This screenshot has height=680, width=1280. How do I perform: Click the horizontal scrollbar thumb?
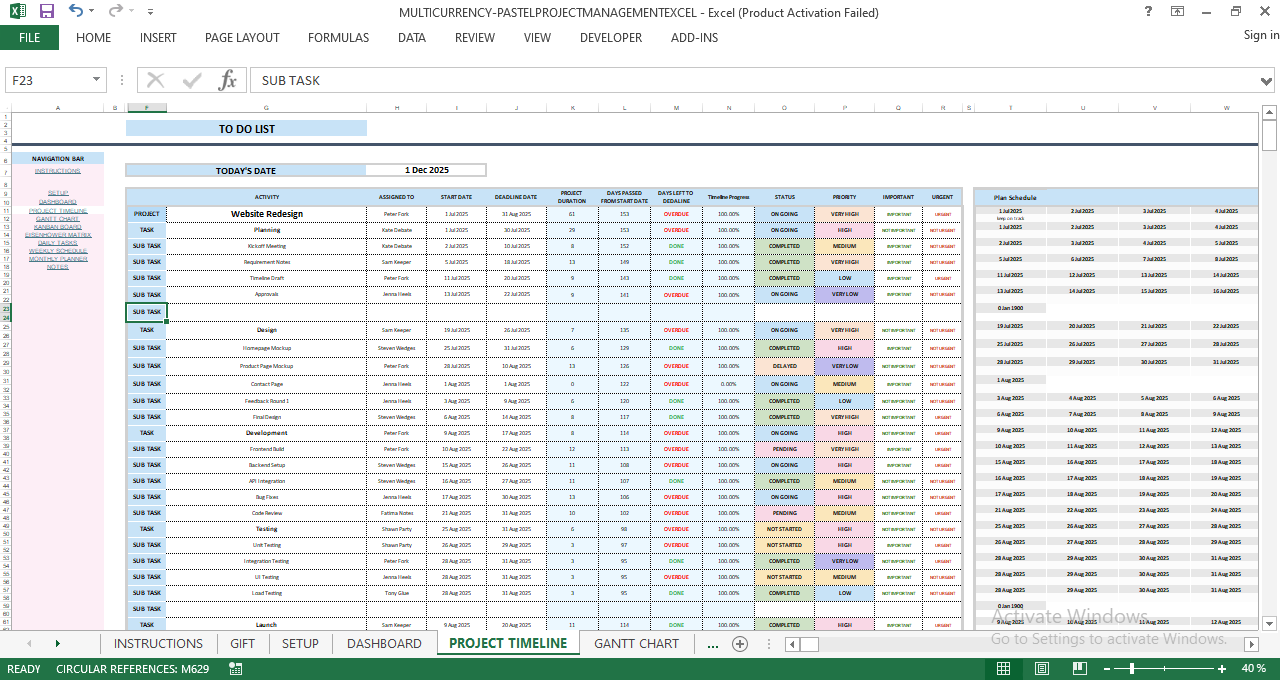pyautogui.click(x=810, y=644)
